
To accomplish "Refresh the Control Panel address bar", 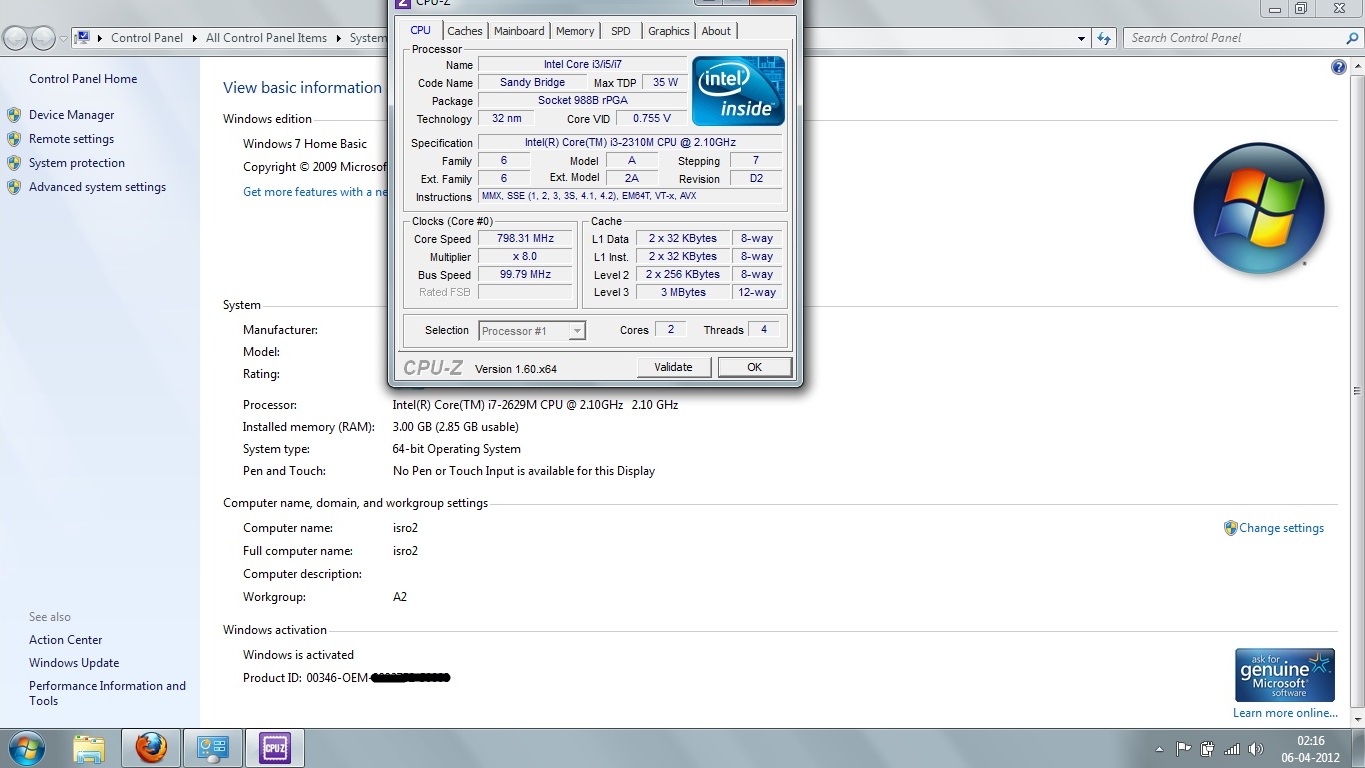I will [x=1104, y=38].
